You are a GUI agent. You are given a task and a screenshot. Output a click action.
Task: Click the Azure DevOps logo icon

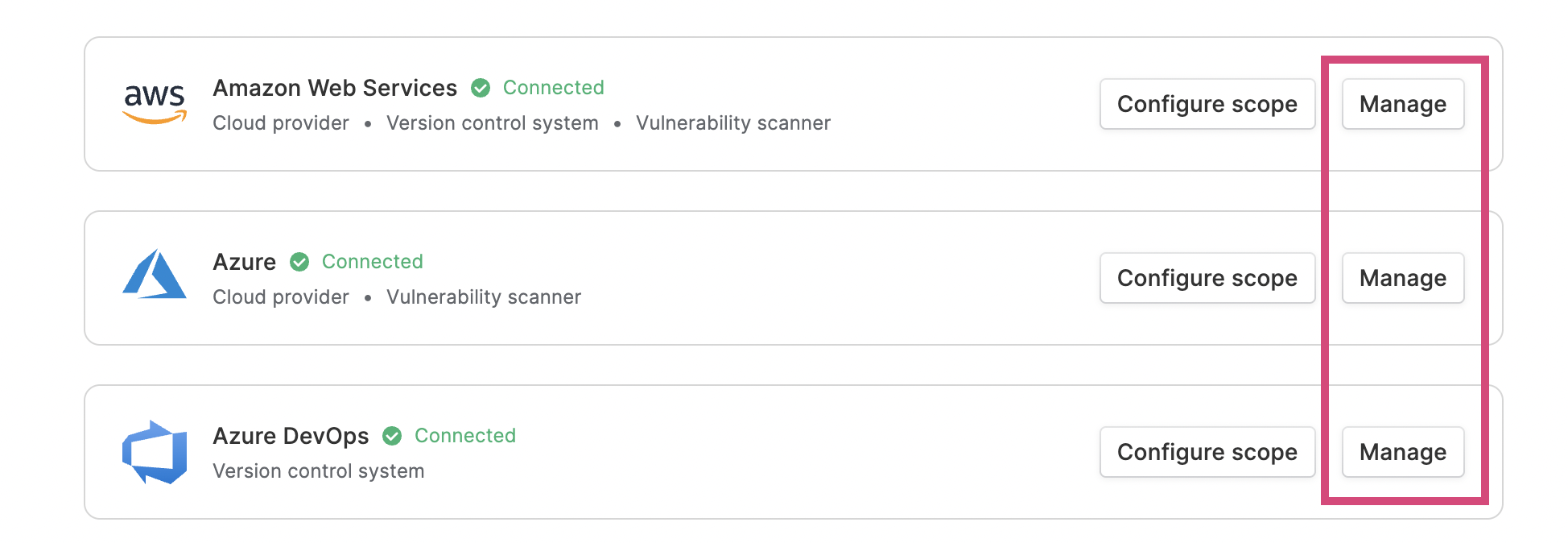155,452
